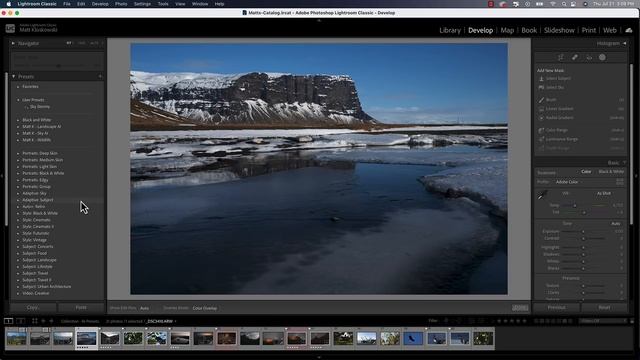Viewport: 640px width, 360px height.
Task: Switch to the Print module
Action: (589, 30)
